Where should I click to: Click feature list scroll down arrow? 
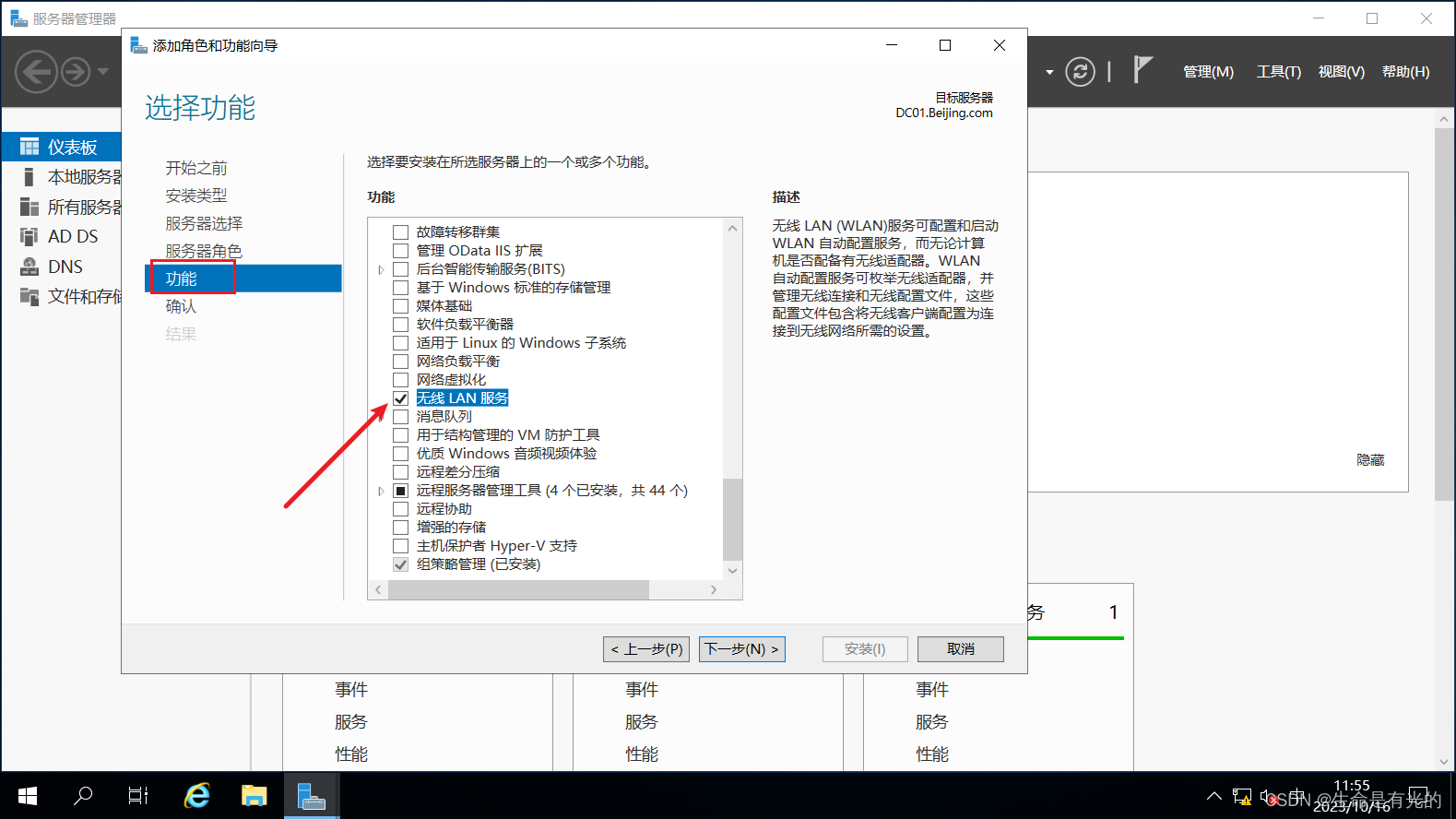click(732, 571)
